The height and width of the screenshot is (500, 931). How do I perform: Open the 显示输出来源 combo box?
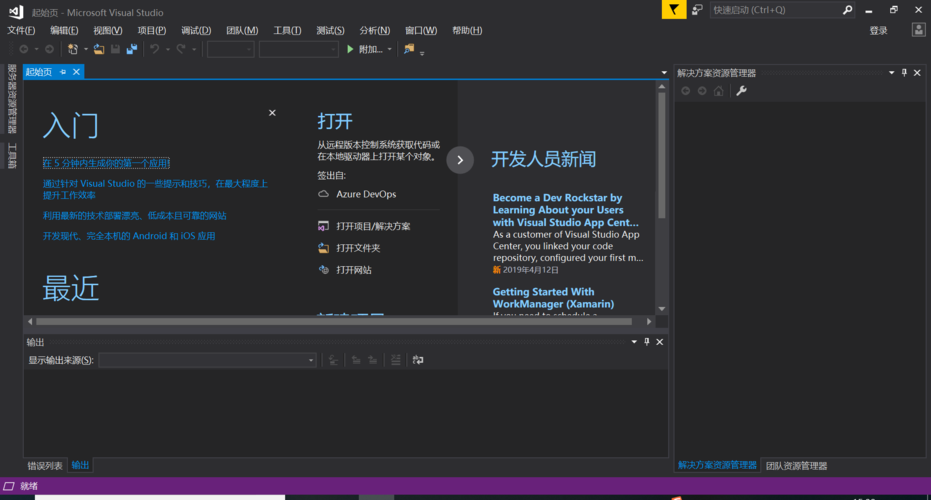click(207, 360)
